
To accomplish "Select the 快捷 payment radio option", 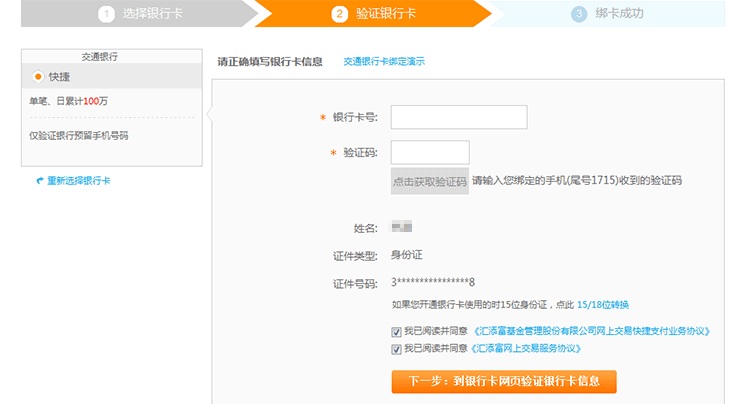I will click(x=38, y=76).
